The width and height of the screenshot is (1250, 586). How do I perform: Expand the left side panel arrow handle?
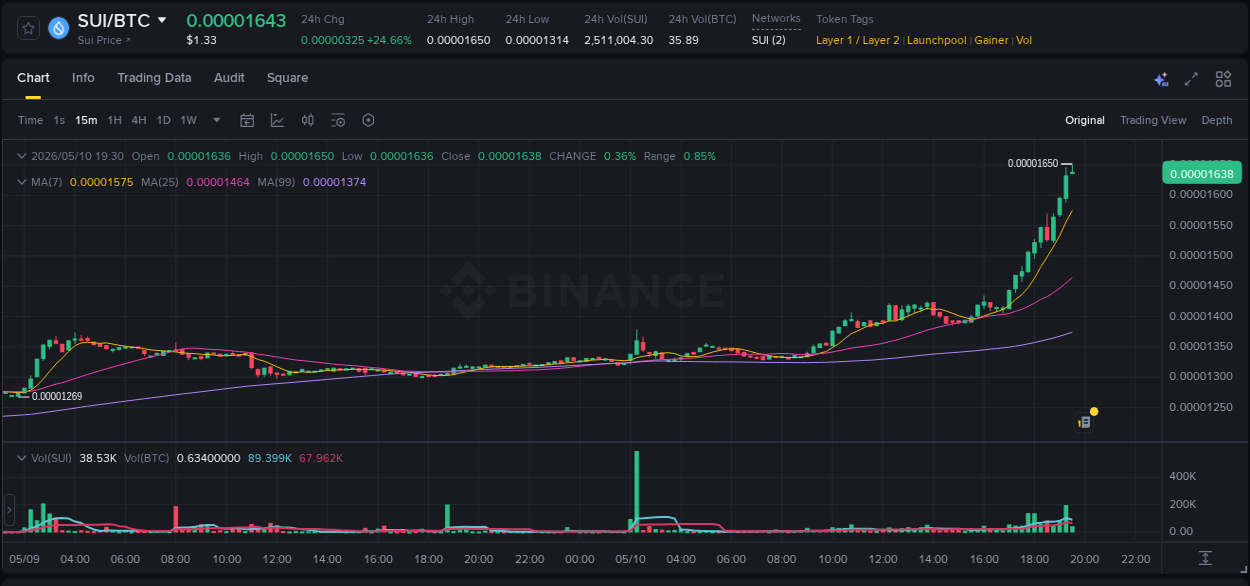[x=10, y=510]
